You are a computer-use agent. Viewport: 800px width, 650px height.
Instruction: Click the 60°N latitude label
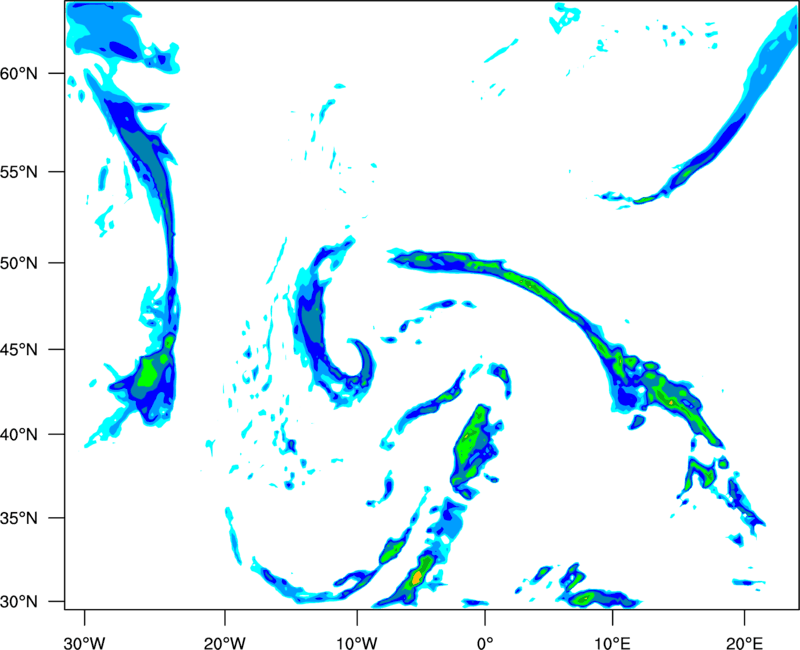pos(19,74)
